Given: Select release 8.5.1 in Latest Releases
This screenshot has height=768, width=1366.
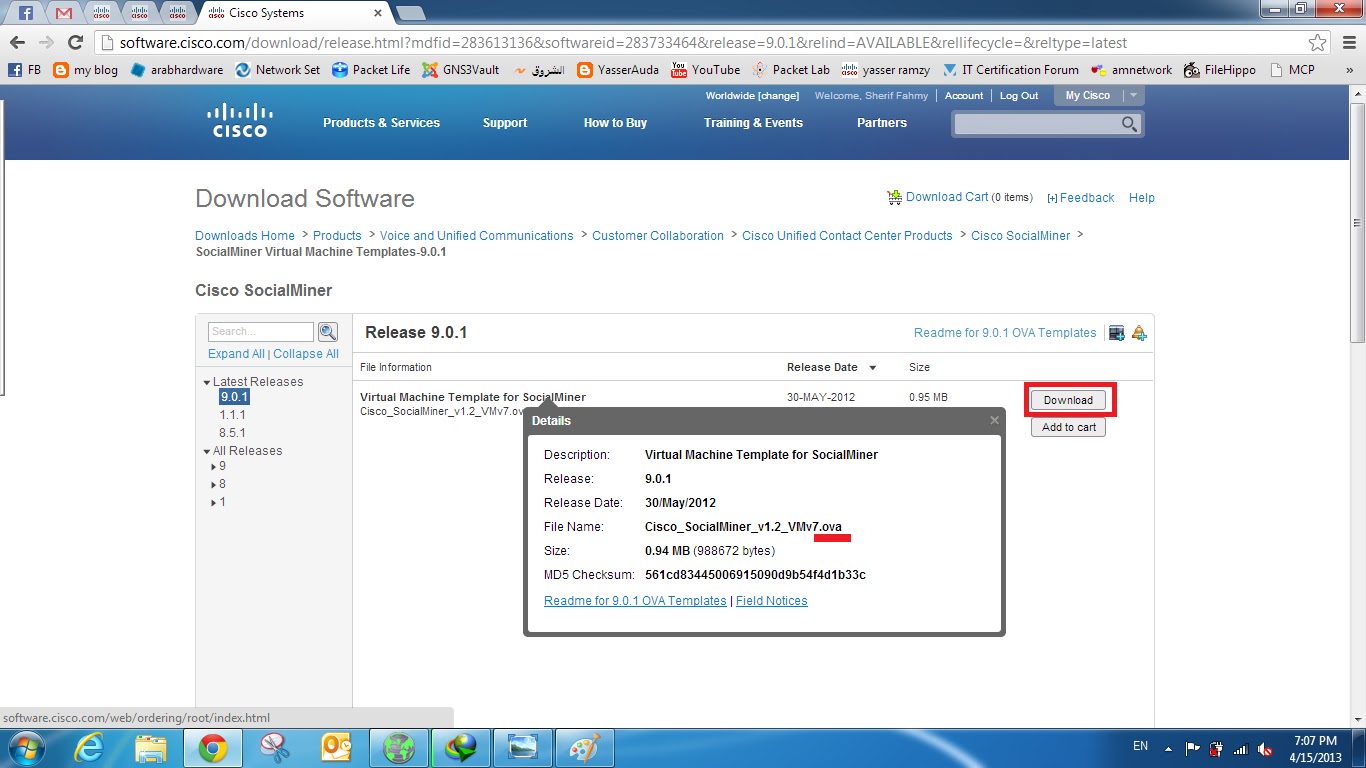Looking at the screenshot, I should 233,433.
